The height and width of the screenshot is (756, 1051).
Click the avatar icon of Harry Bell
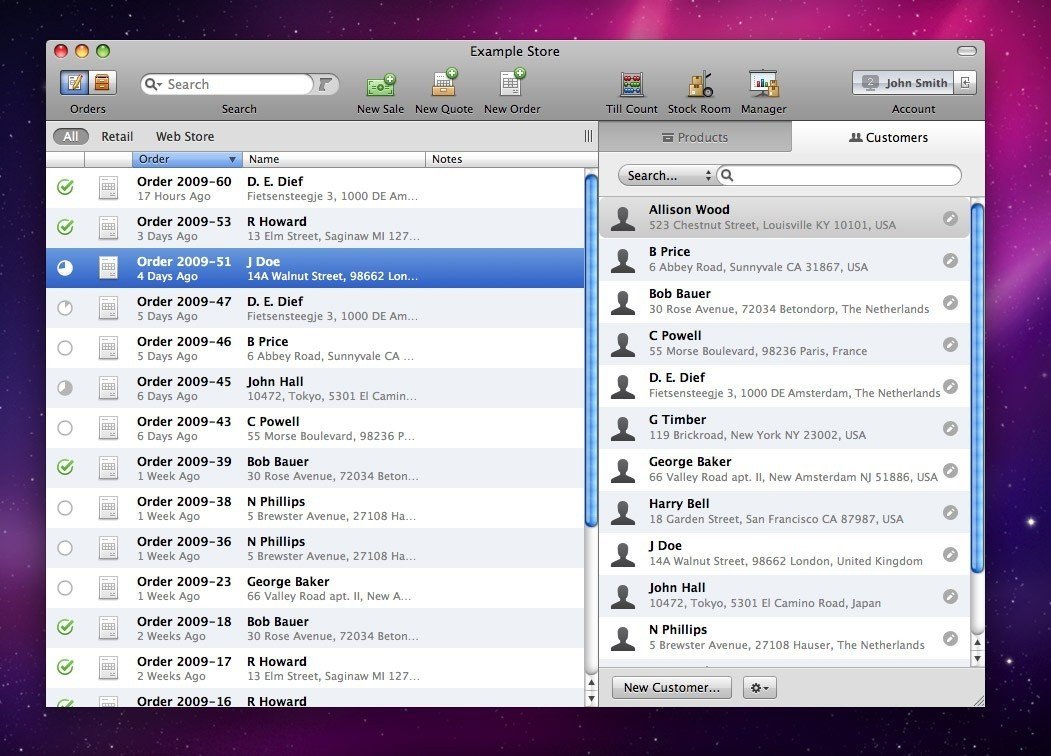623,513
